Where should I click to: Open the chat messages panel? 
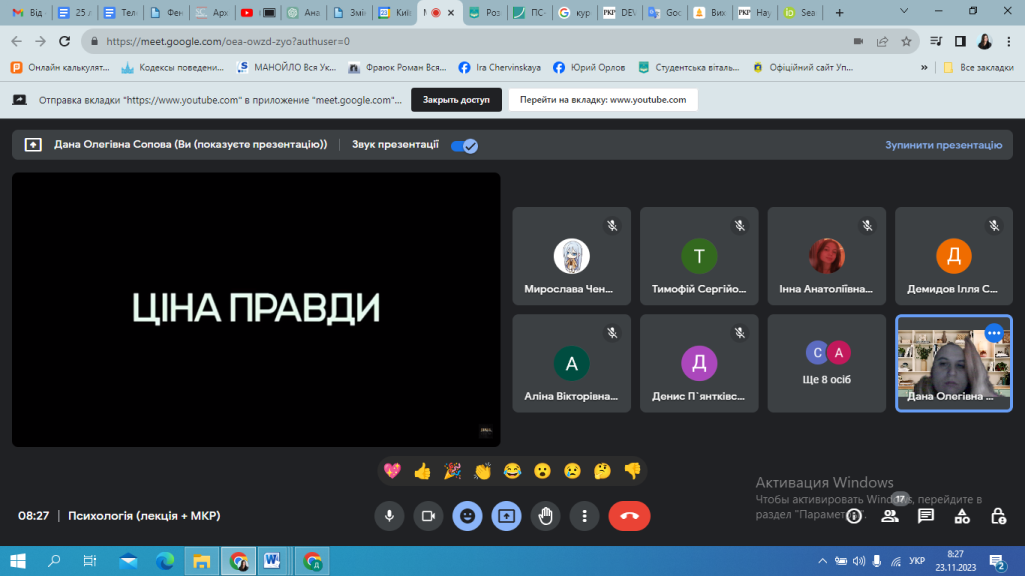click(x=926, y=516)
